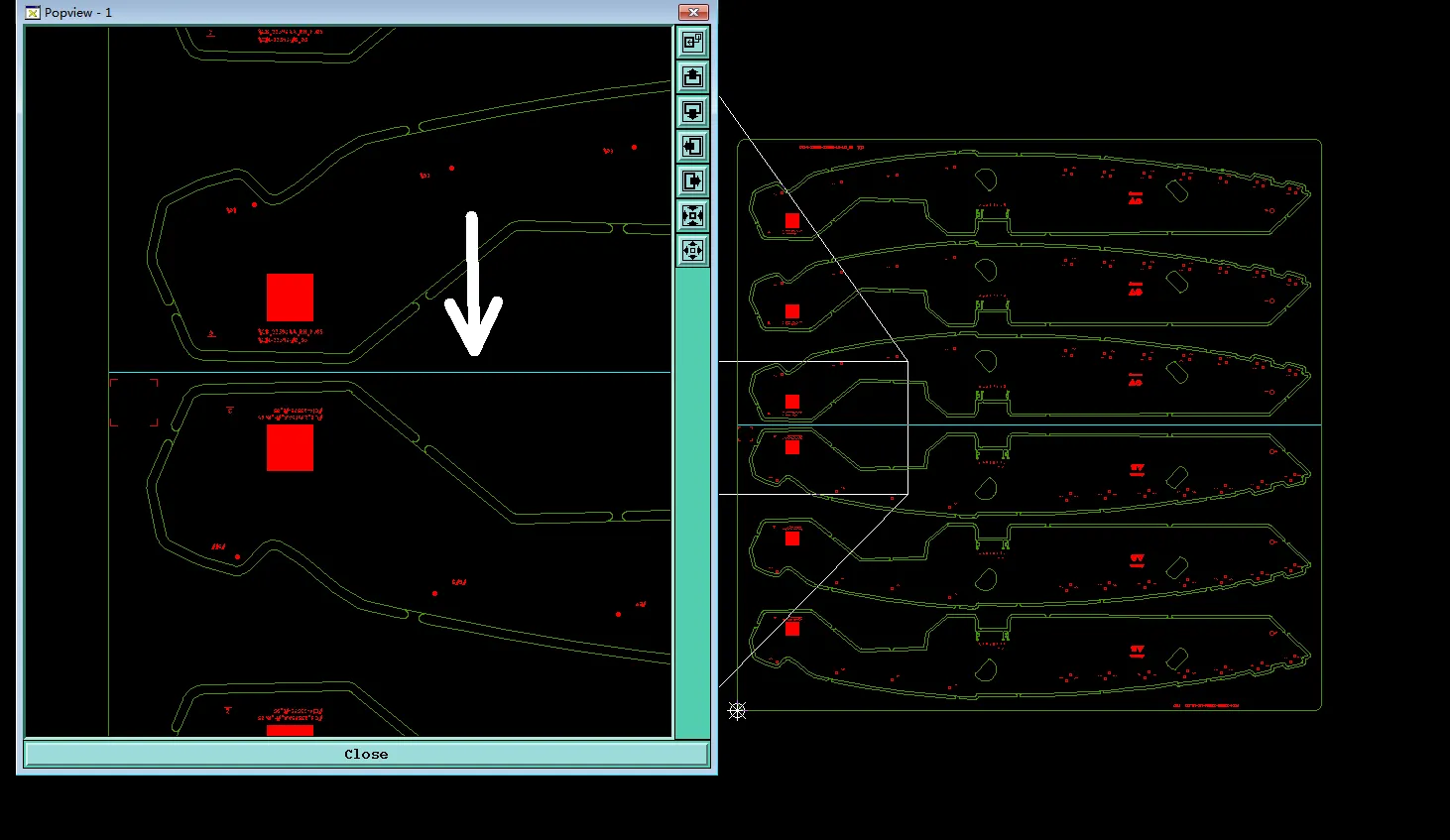This screenshot has width=1450, height=840.
Task: Pan the Popview left with the left-arrow icon
Action: [x=692, y=146]
